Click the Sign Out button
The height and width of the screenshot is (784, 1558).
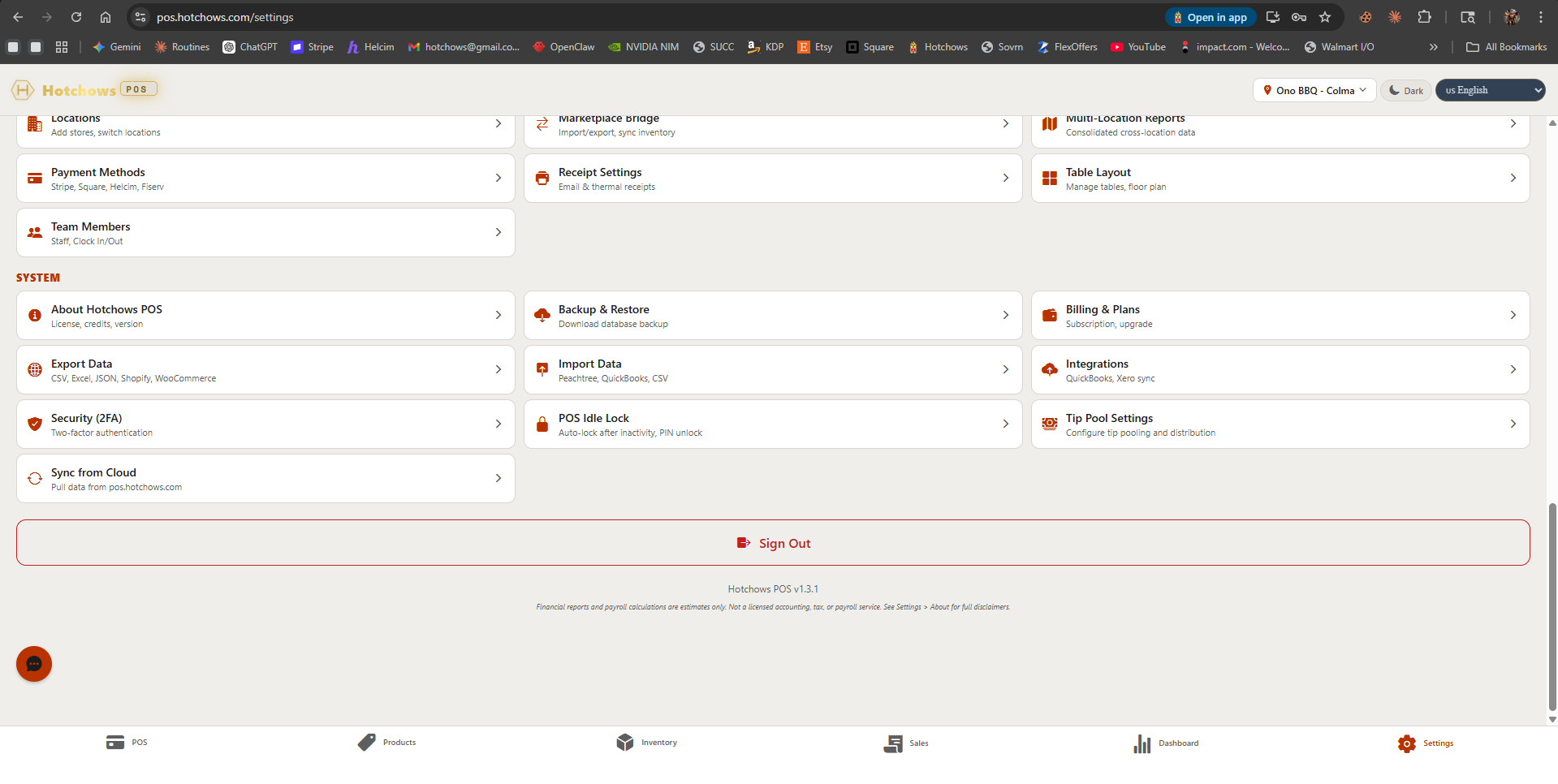point(773,543)
